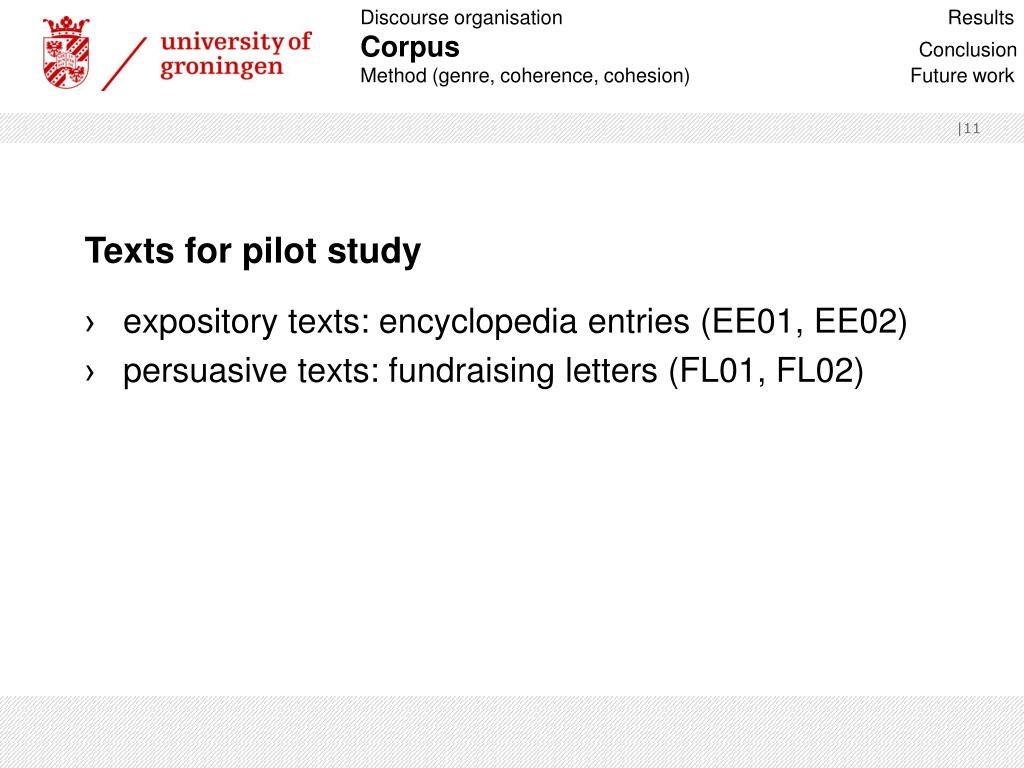Navigate to the Results section
The height and width of the screenshot is (768, 1024).
click(x=981, y=18)
